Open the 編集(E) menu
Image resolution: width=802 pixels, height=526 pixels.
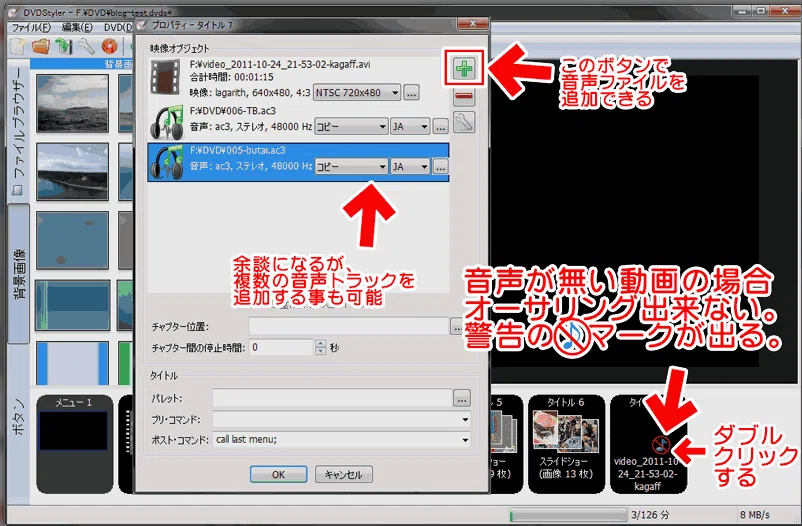tap(77, 27)
